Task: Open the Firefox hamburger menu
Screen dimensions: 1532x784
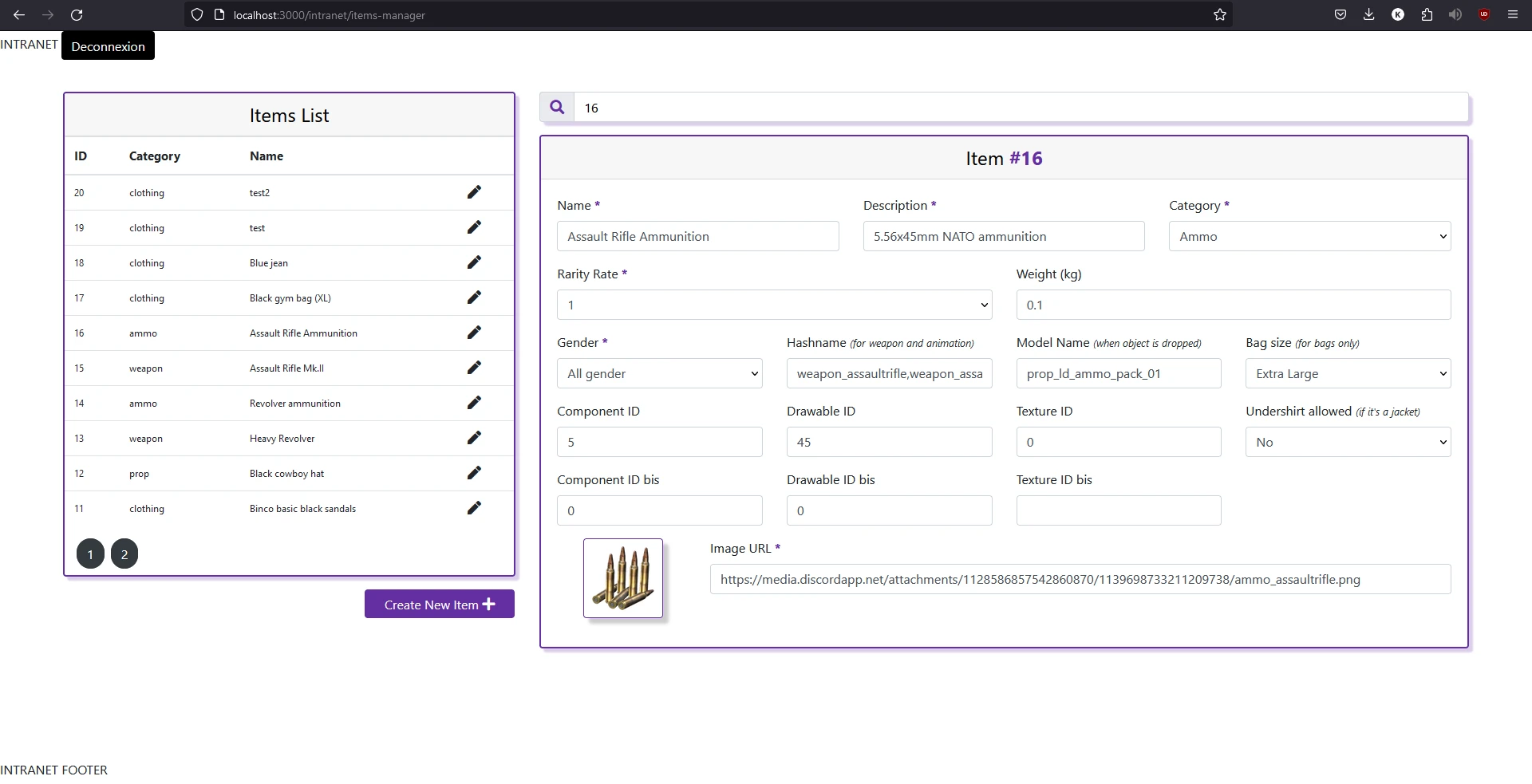Action: coord(1513,14)
